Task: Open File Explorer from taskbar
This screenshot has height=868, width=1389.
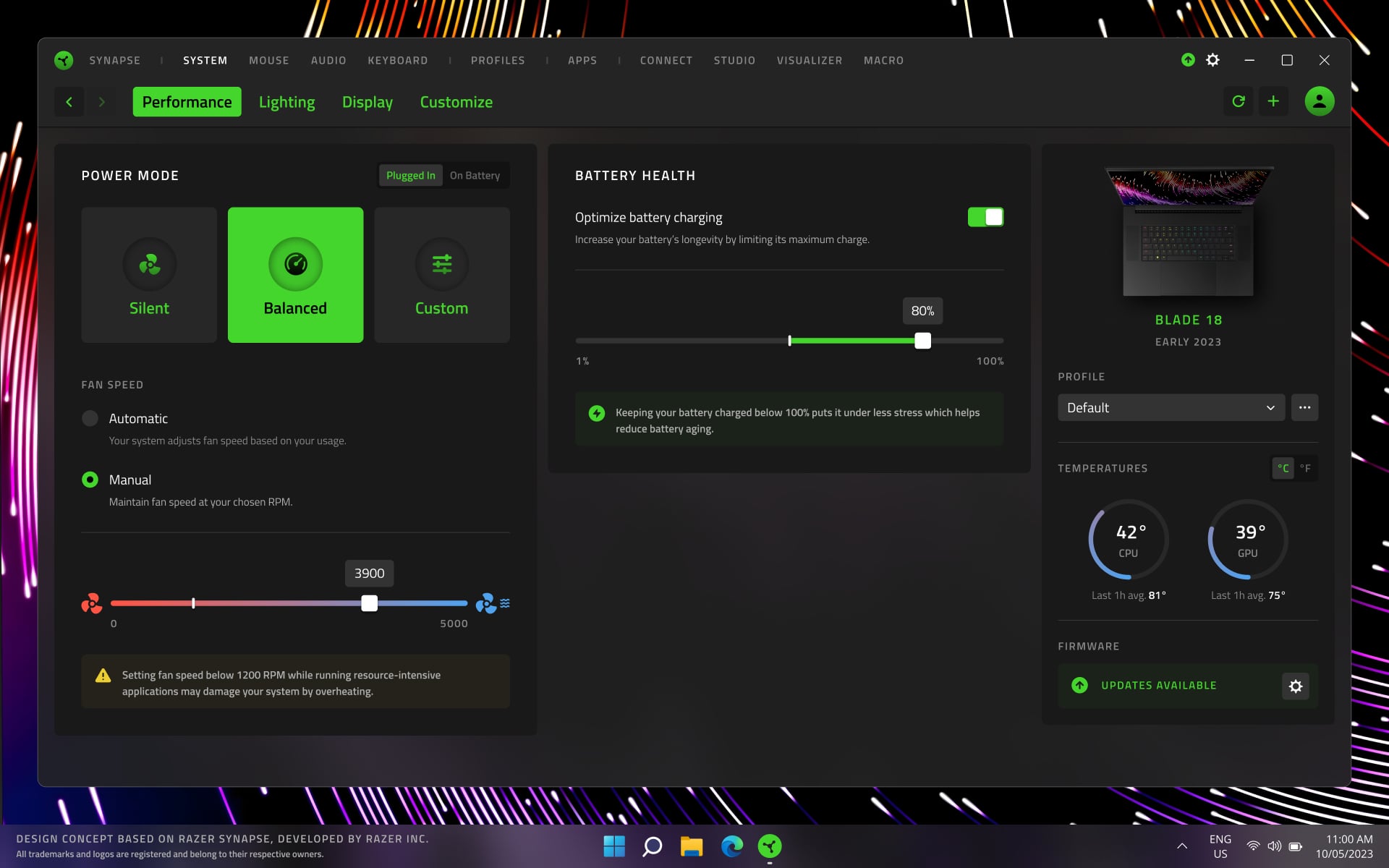Action: (x=692, y=846)
